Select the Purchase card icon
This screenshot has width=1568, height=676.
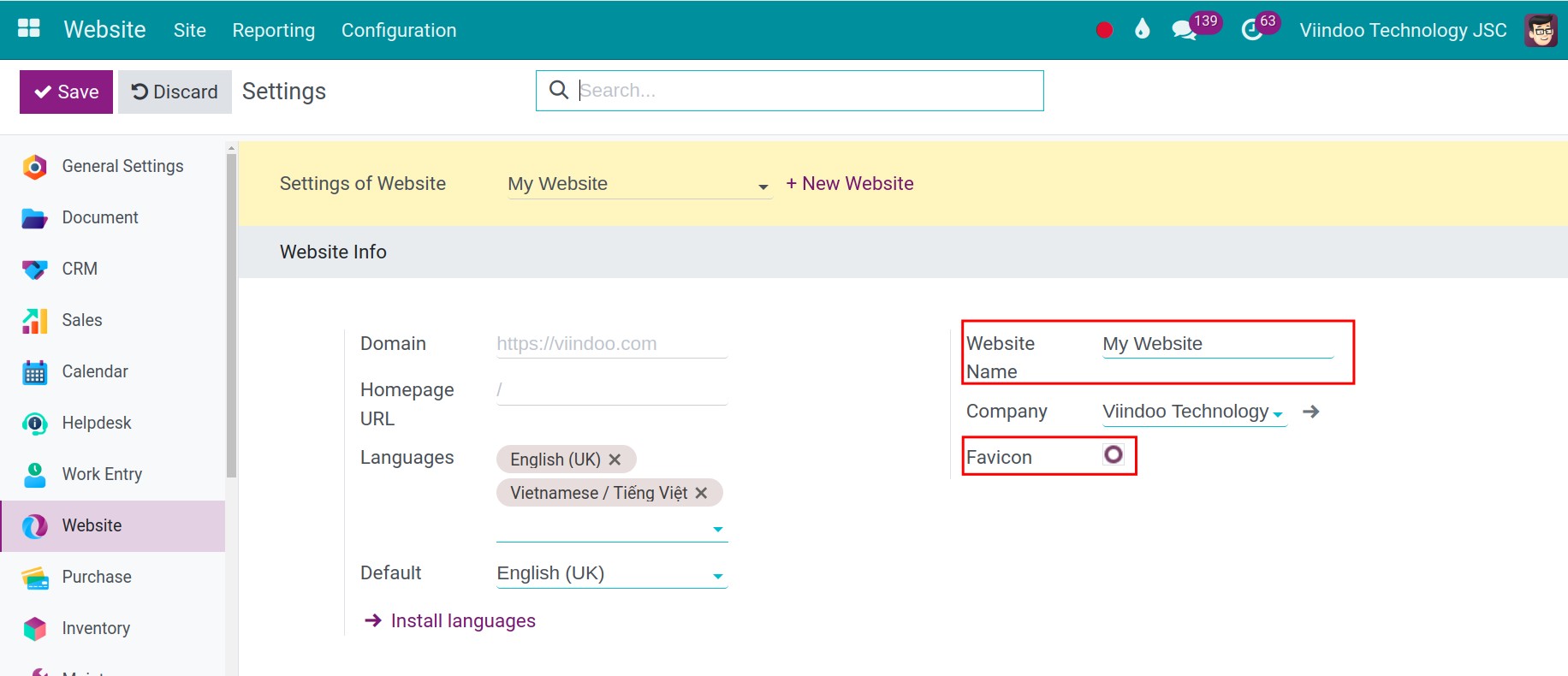[34, 578]
